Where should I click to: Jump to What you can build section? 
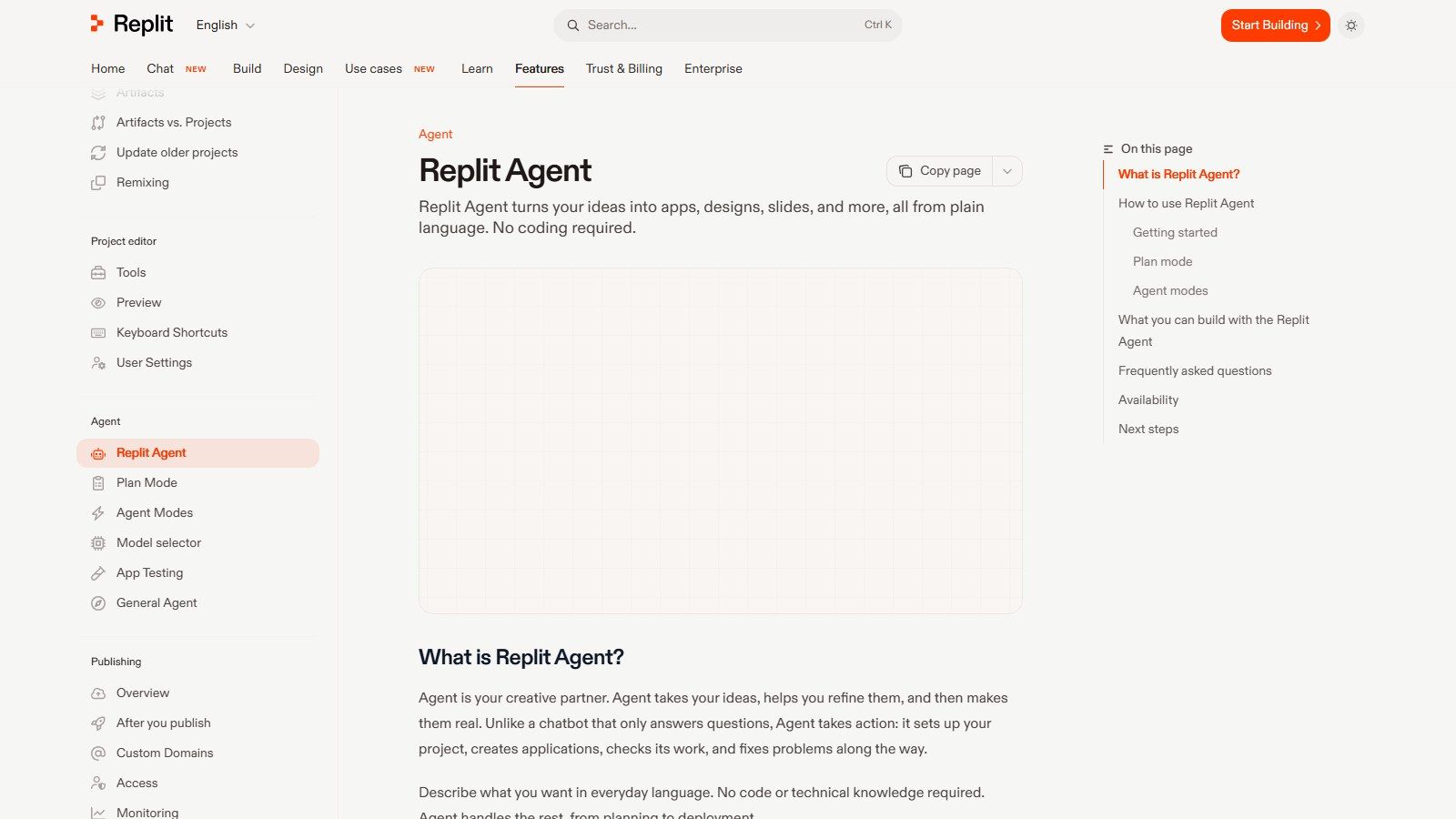tap(1214, 331)
